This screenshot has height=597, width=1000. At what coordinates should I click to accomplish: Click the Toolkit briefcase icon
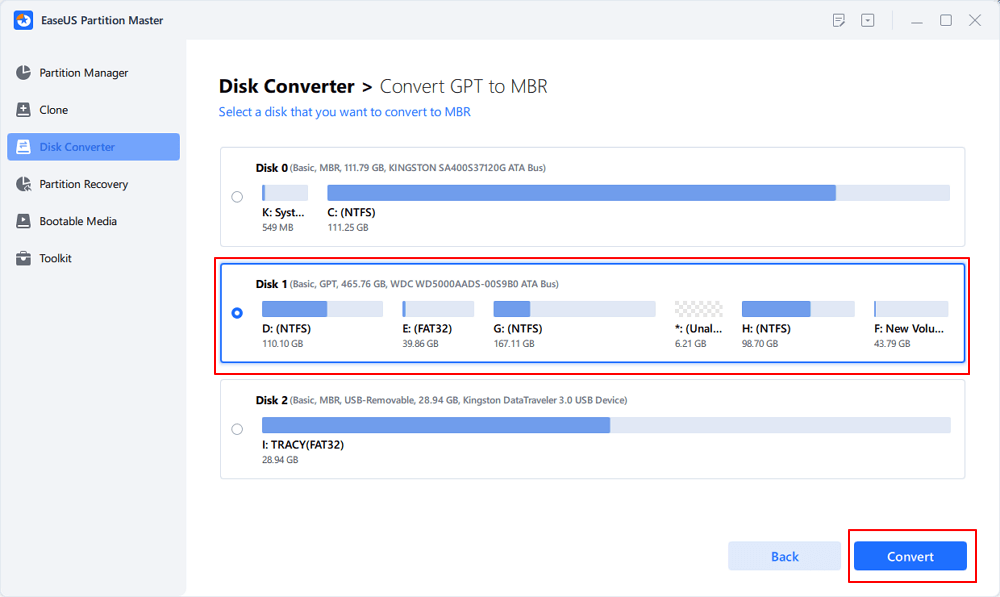click(23, 258)
